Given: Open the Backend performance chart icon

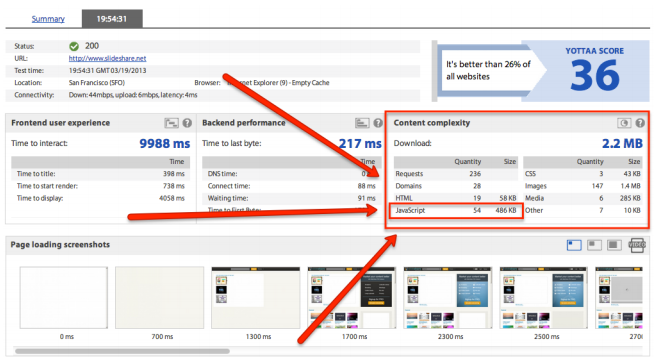Looking at the screenshot, I should [x=362, y=123].
